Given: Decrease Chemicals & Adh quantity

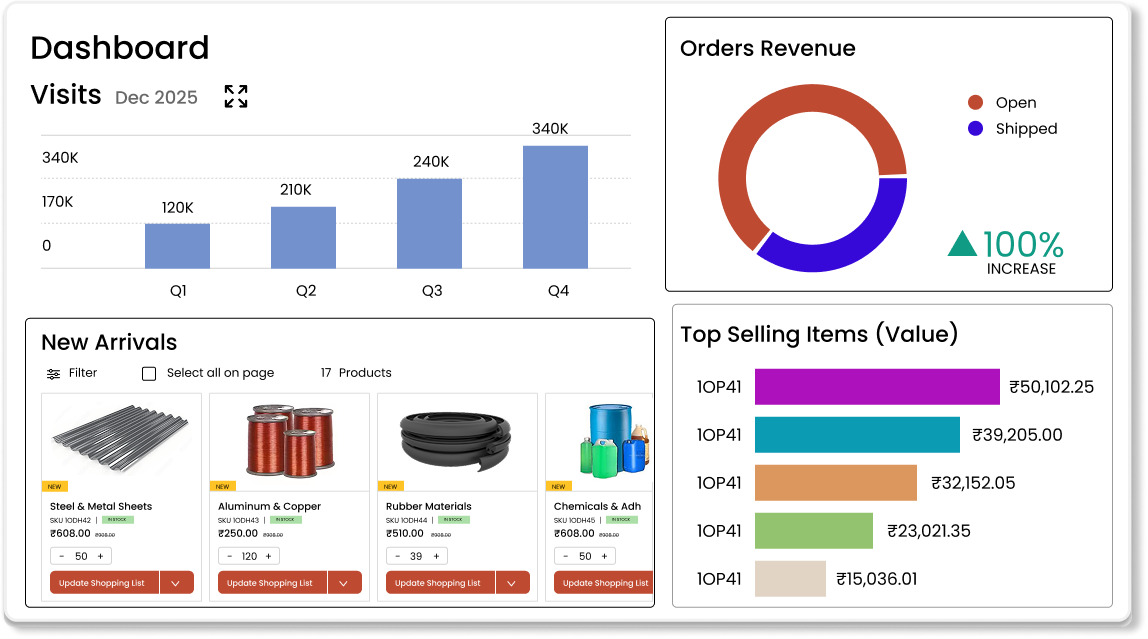Looking at the screenshot, I should (564, 555).
